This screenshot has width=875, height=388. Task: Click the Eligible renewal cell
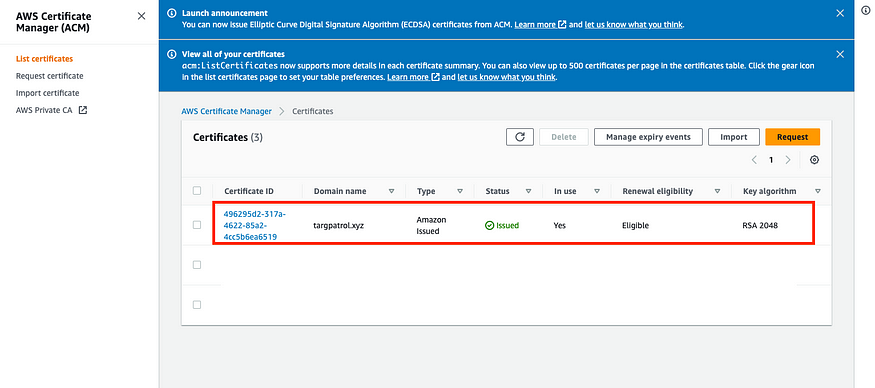pyautogui.click(x=636, y=226)
